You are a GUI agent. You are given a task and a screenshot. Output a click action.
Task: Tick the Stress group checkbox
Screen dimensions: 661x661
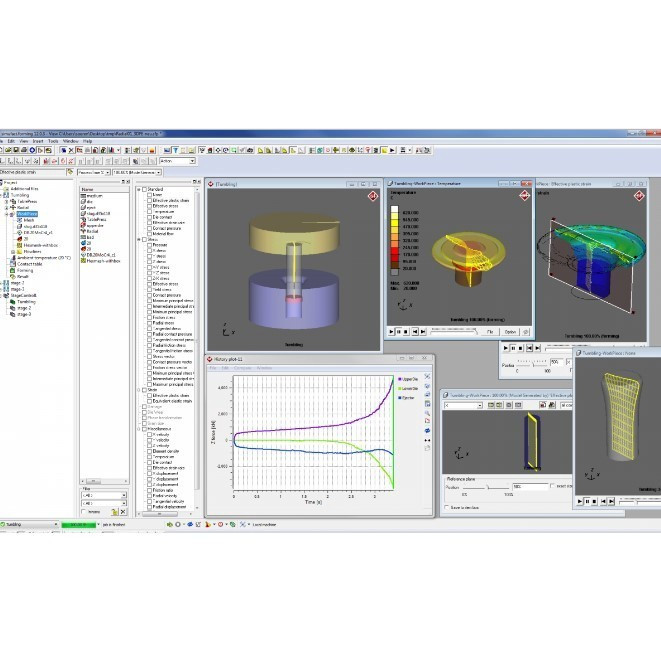point(144,239)
